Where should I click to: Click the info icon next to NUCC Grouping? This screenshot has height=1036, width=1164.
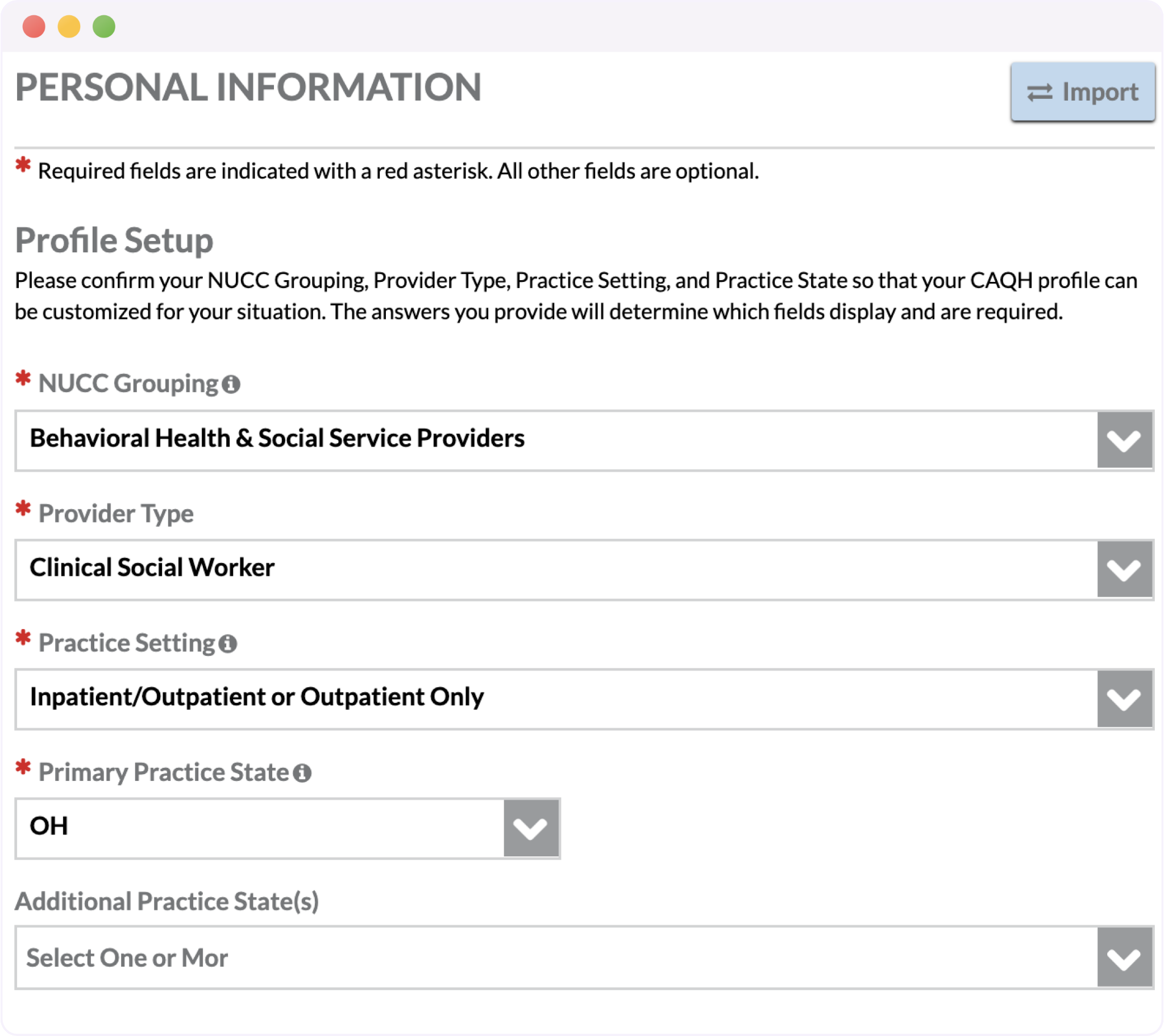[230, 384]
